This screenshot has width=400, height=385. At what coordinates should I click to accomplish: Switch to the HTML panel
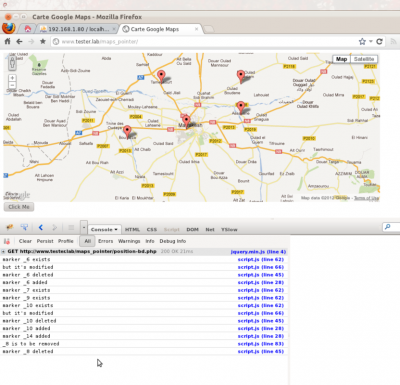pyautogui.click(x=132, y=229)
